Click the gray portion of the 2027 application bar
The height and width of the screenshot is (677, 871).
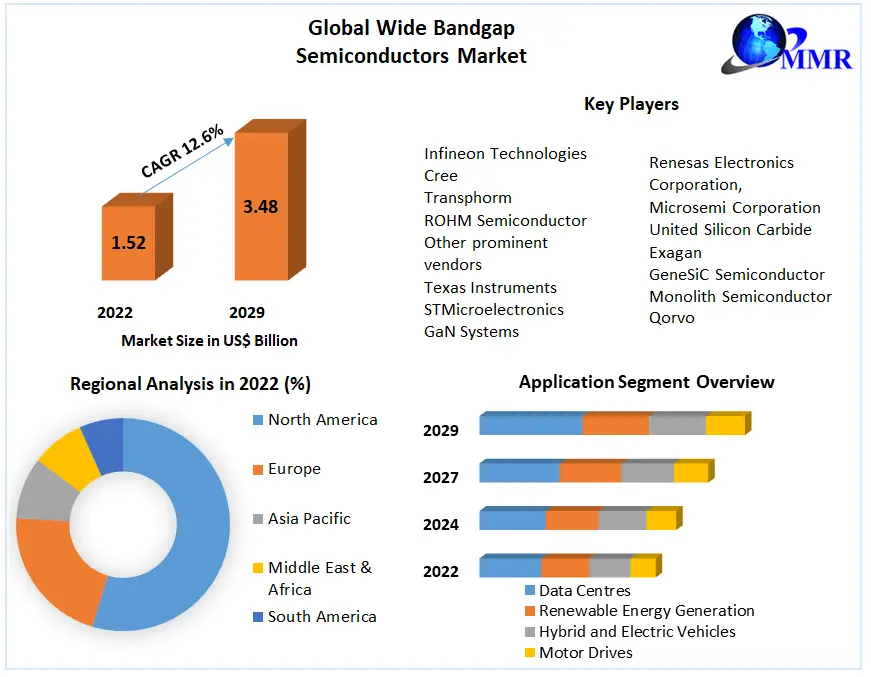coord(647,472)
